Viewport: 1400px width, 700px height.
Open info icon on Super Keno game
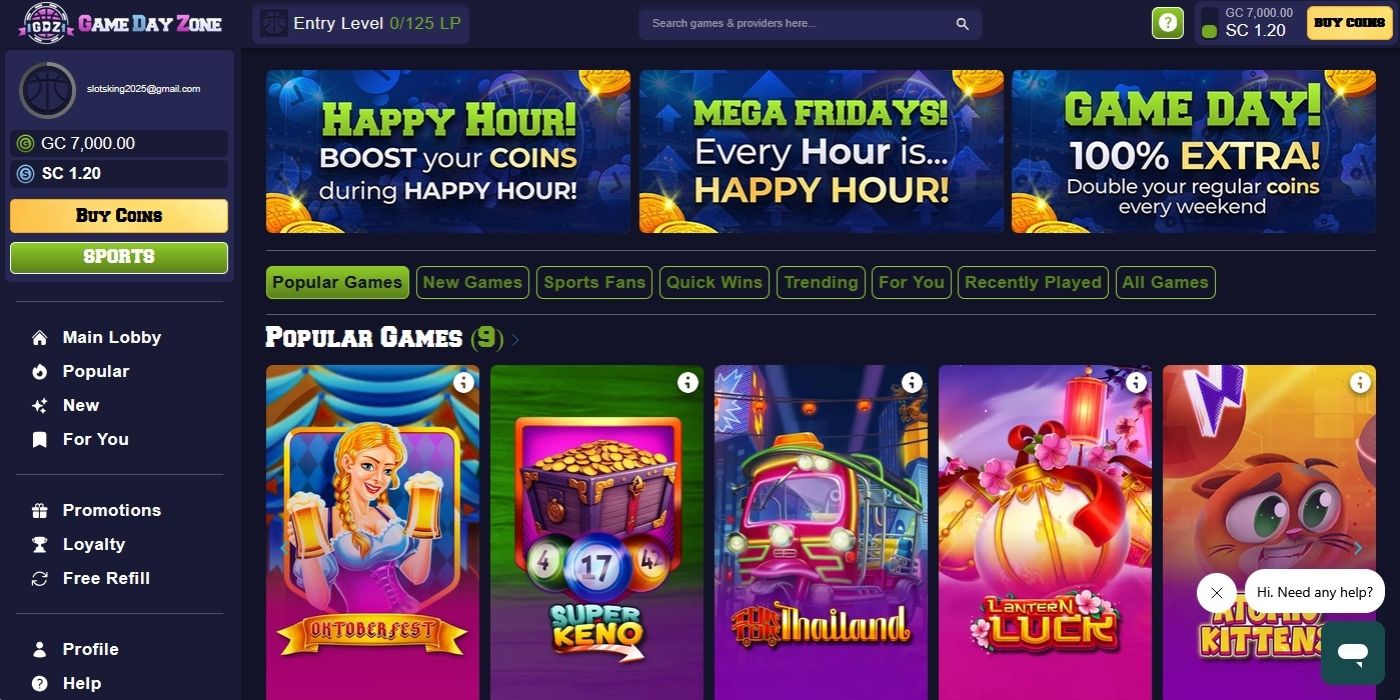687,382
